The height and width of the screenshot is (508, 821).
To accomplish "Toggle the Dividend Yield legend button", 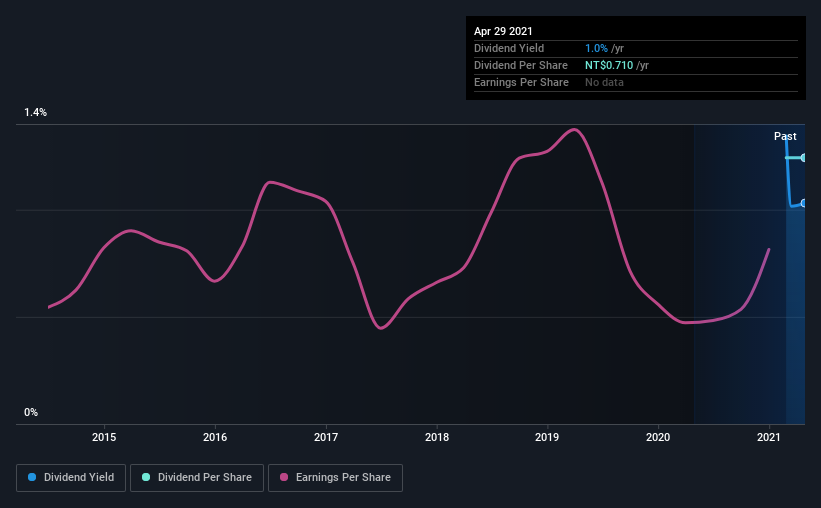I will coord(71,478).
